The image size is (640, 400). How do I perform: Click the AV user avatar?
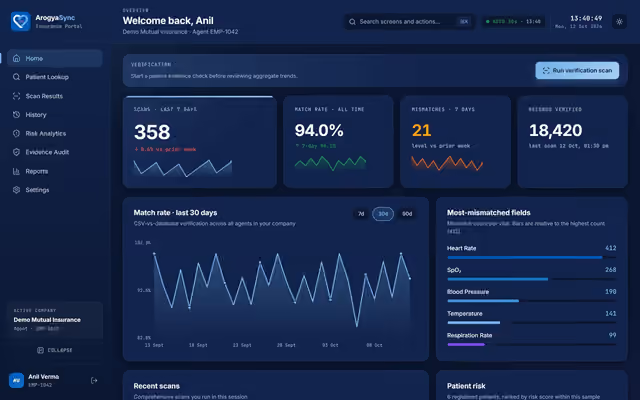[x=16, y=380]
